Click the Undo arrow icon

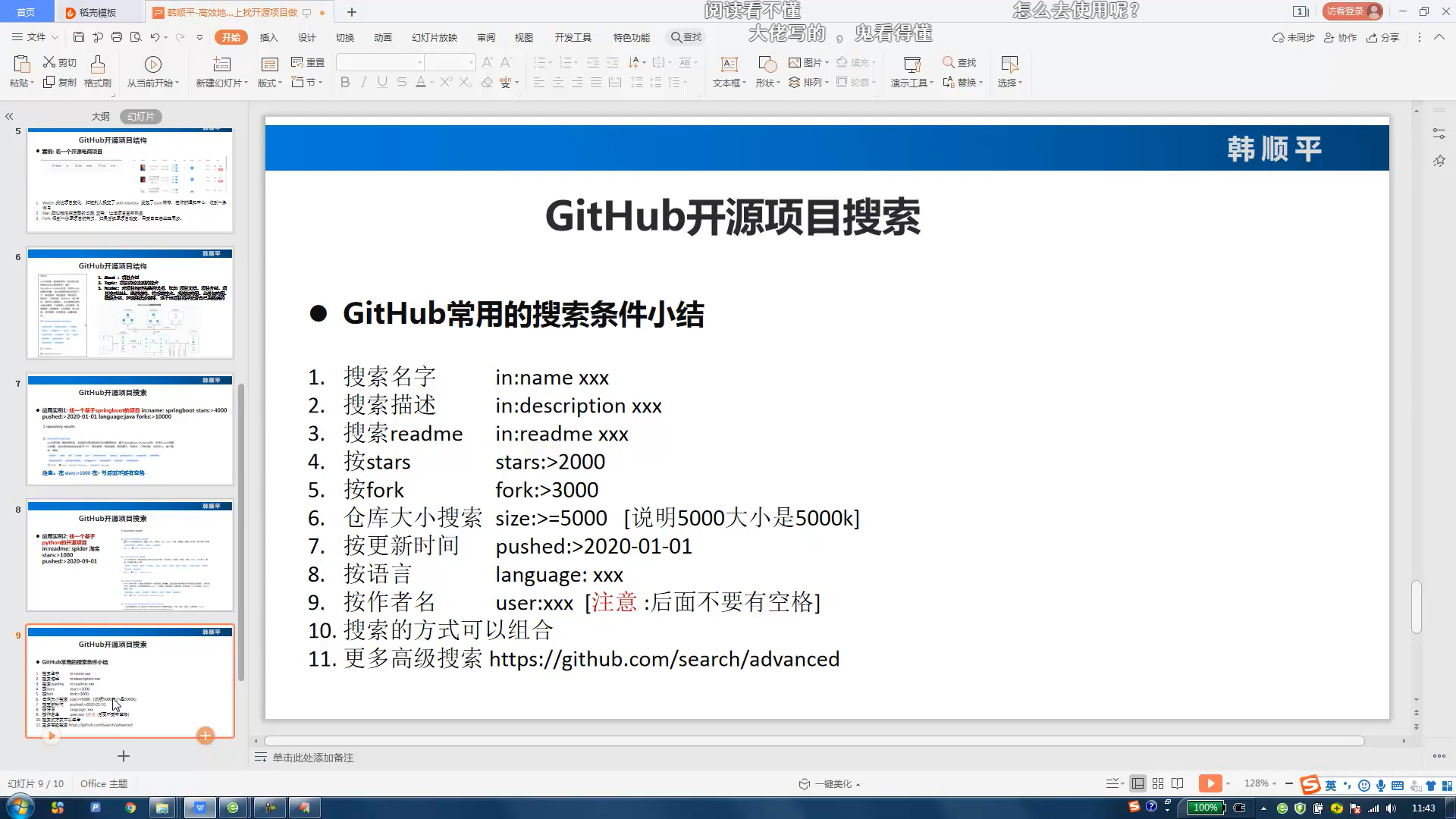tap(155, 37)
